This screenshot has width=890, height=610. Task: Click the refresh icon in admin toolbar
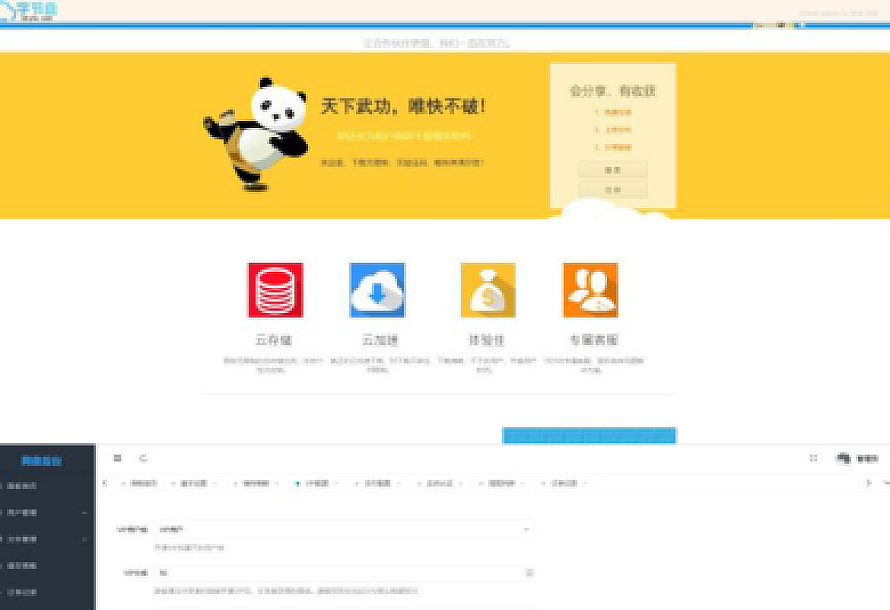tap(143, 458)
